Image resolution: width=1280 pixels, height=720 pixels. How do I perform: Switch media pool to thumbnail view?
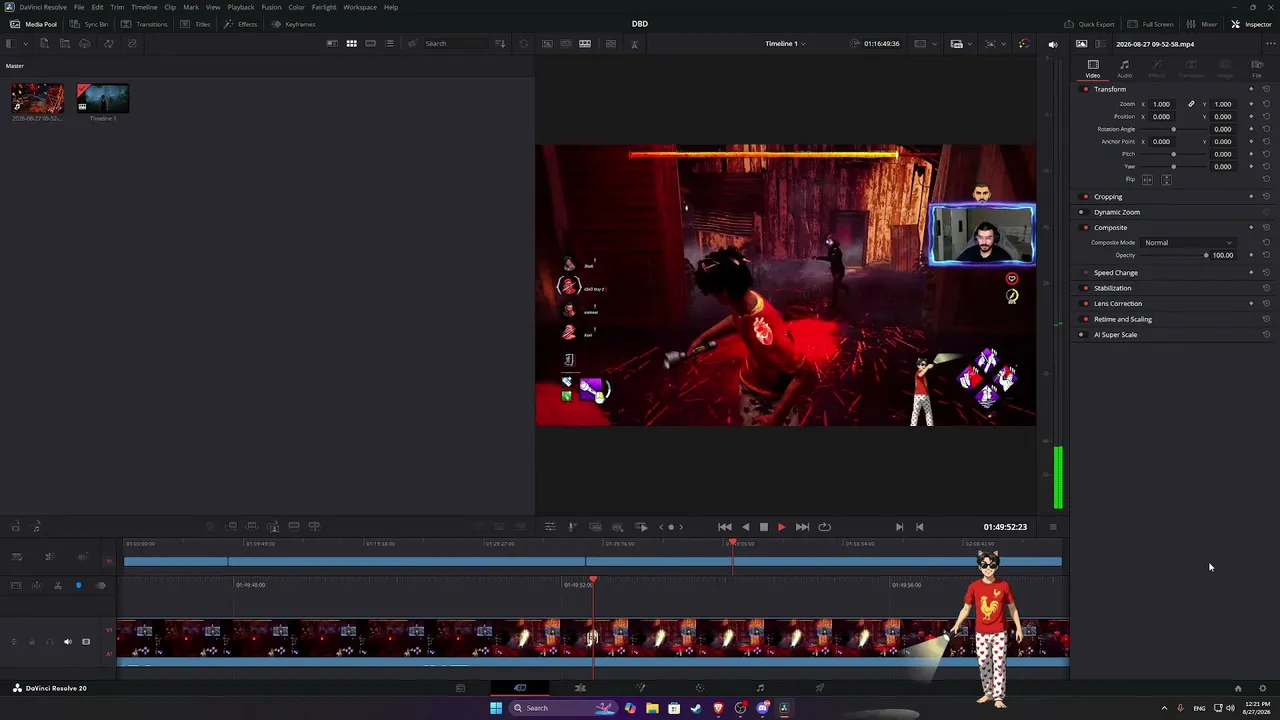pyautogui.click(x=351, y=44)
